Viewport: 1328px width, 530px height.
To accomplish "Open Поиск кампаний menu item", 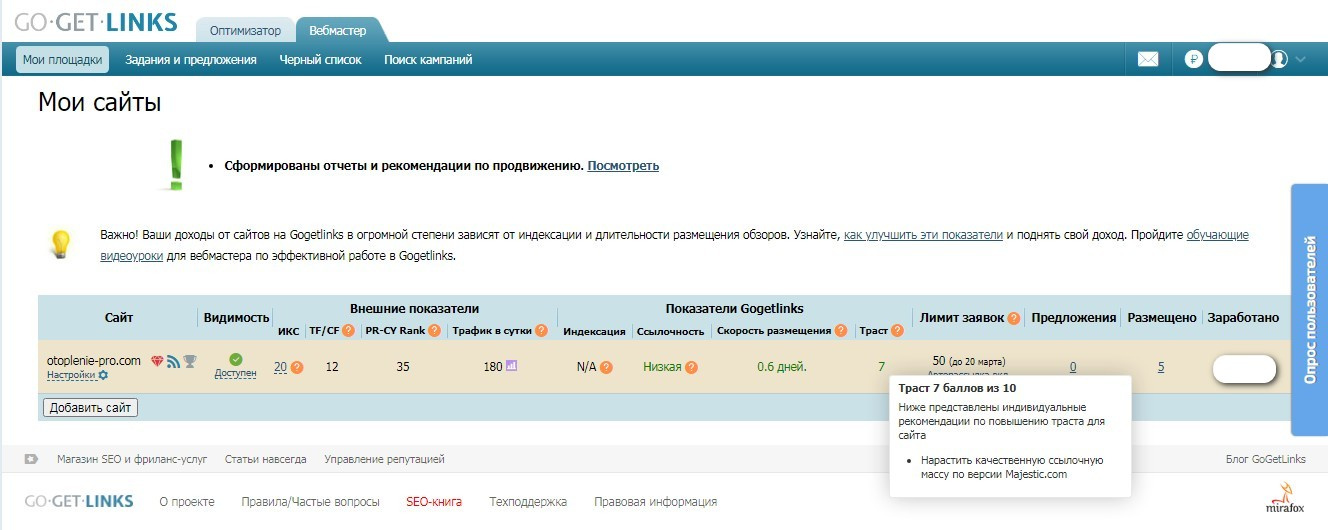I will click(428, 59).
